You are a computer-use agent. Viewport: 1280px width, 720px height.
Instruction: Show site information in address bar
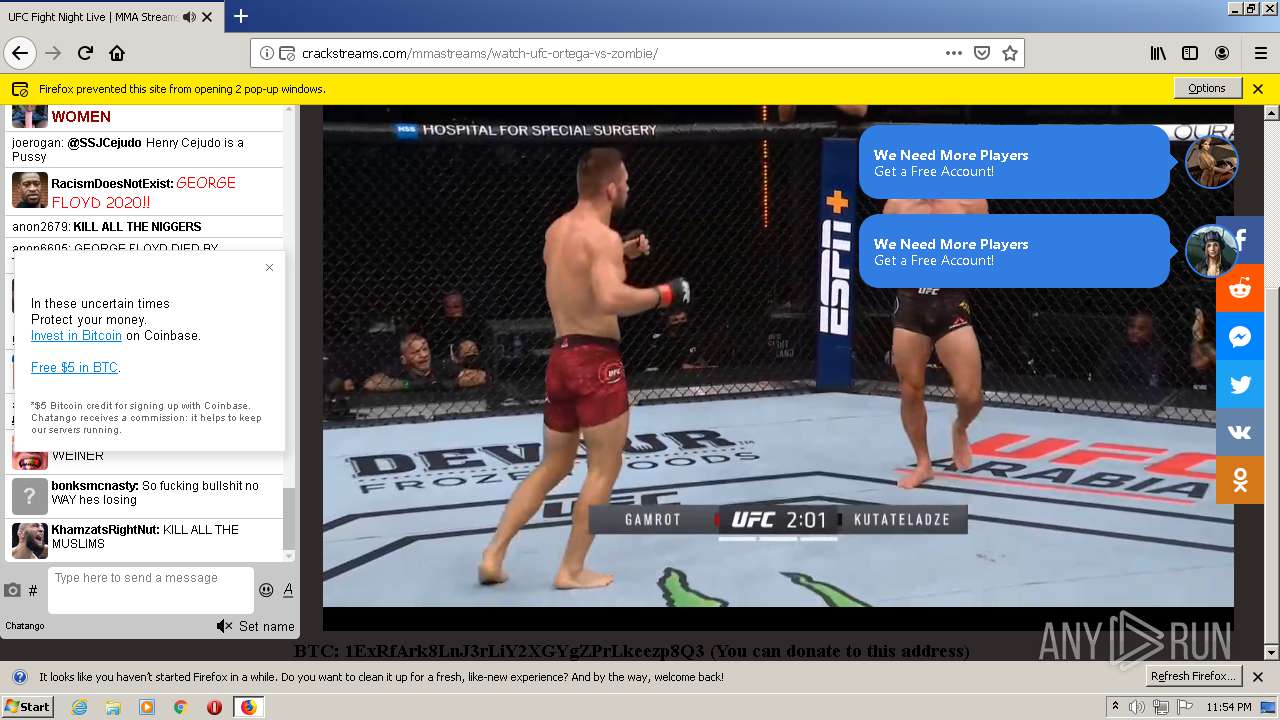point(267,54)
